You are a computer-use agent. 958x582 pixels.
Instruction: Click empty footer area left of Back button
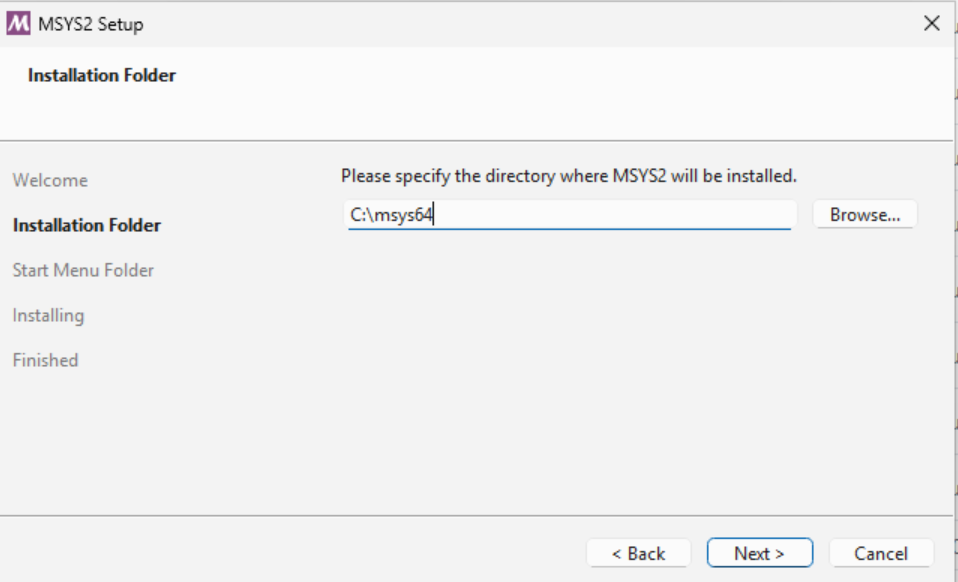click(300, 553)
